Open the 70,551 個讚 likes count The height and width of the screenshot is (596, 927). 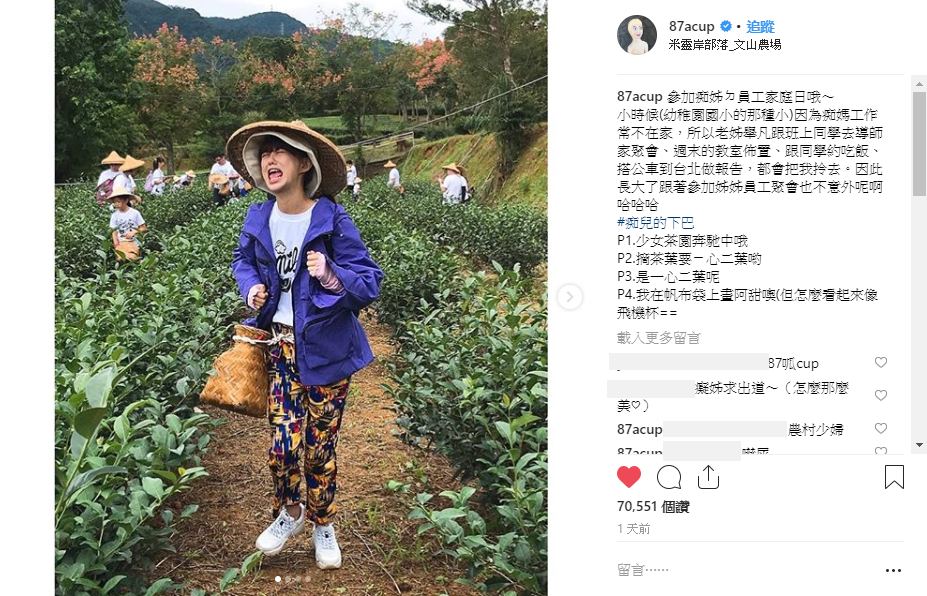click(x=653, y=507)
